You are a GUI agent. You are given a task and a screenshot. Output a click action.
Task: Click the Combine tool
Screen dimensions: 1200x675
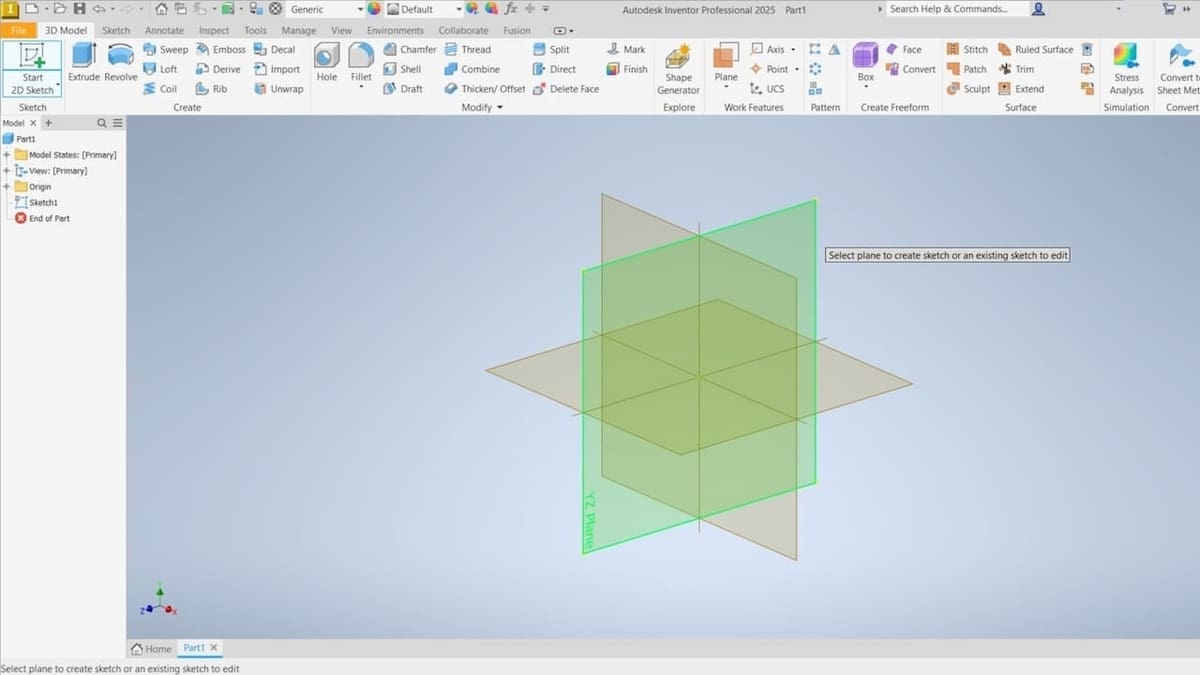(472, 69)
